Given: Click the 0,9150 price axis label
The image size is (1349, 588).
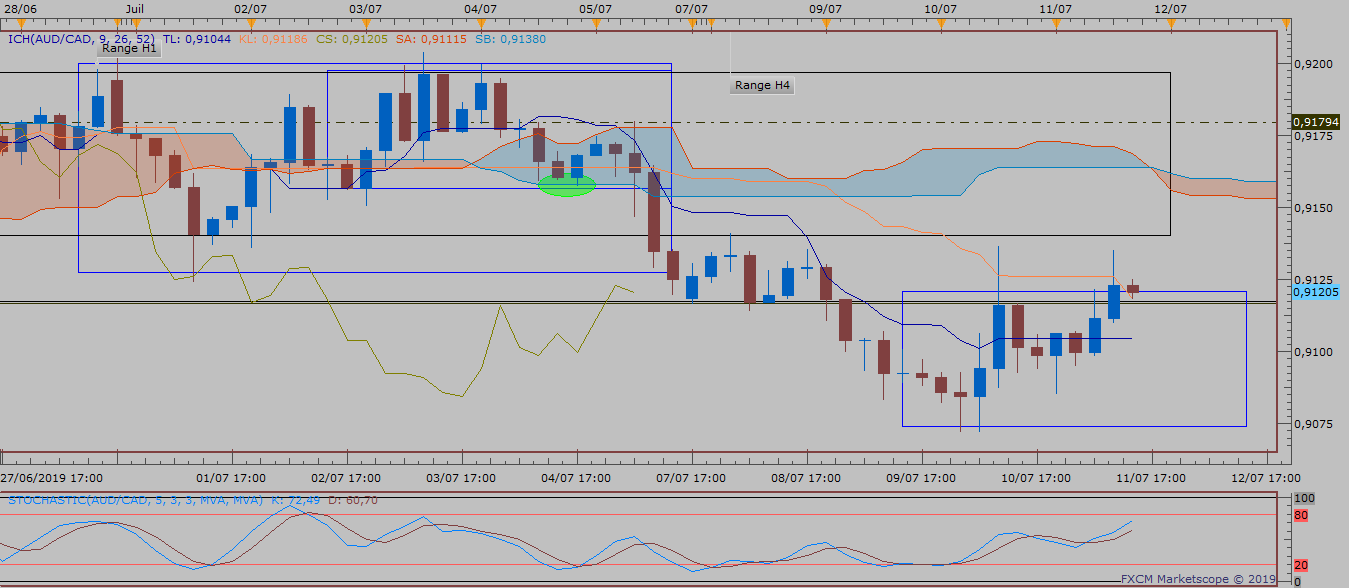Looking at the screenshot, I should [x=1312, y=207].
